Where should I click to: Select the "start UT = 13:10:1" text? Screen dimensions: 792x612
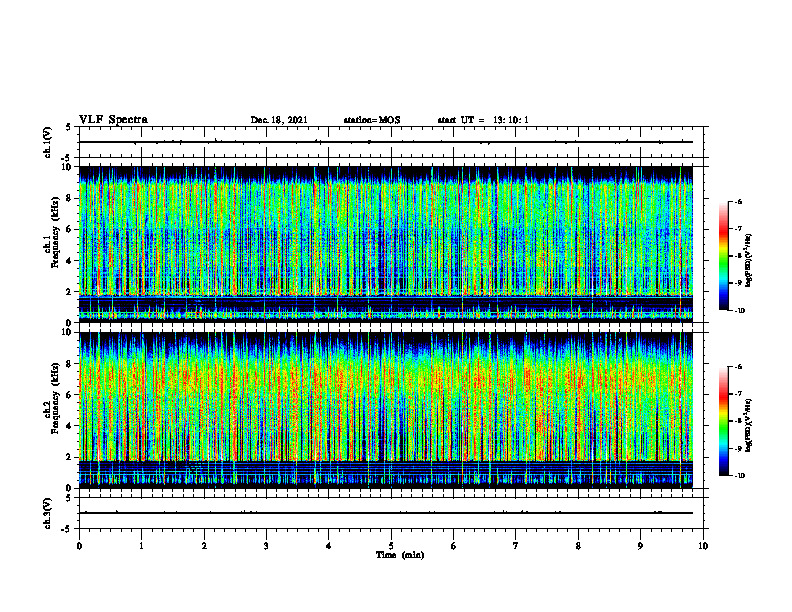click(x=483, y=120)
